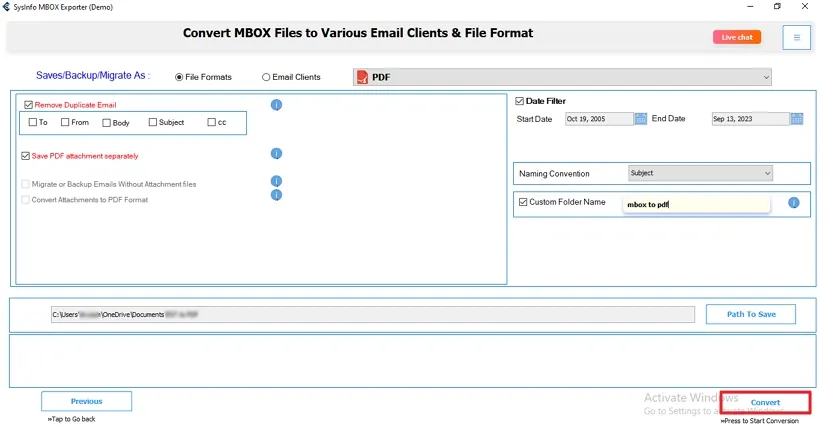Uncheck Remove Duplicate Email checkbox
The image size is (820, 437).
(x=28, y=104)
